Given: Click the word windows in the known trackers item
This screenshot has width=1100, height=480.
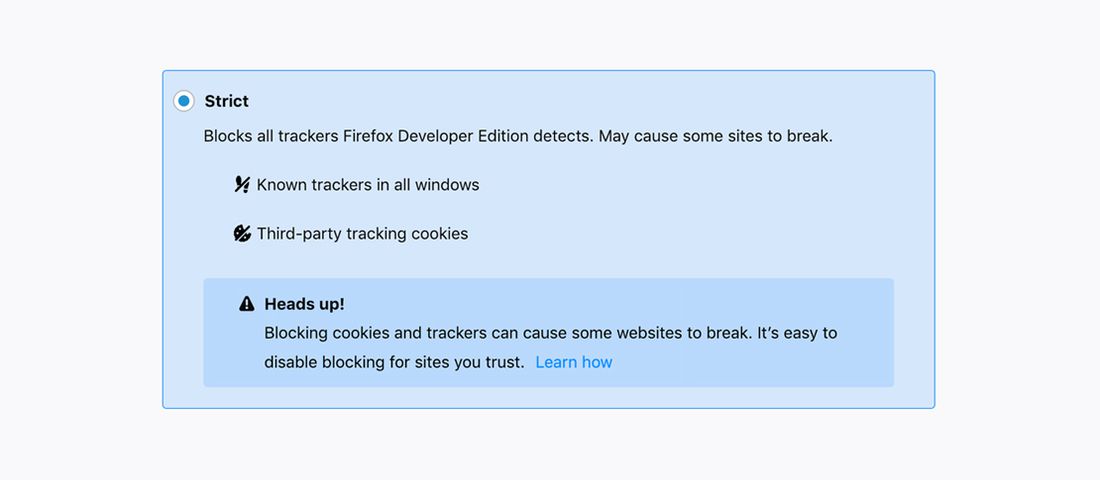Looking at the screenshot, I should coord(447,185).
